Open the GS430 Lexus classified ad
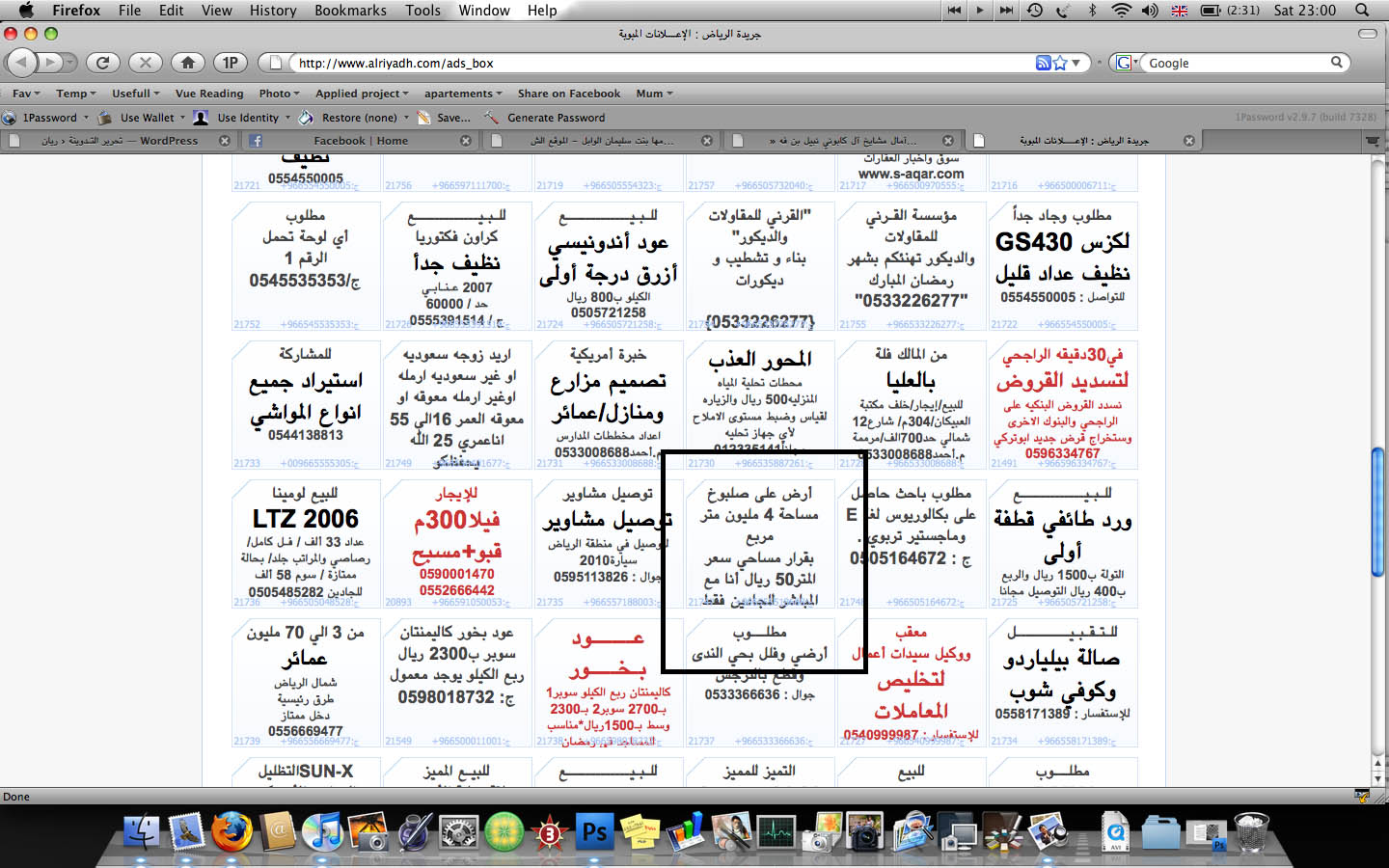 pos(1062,266)
